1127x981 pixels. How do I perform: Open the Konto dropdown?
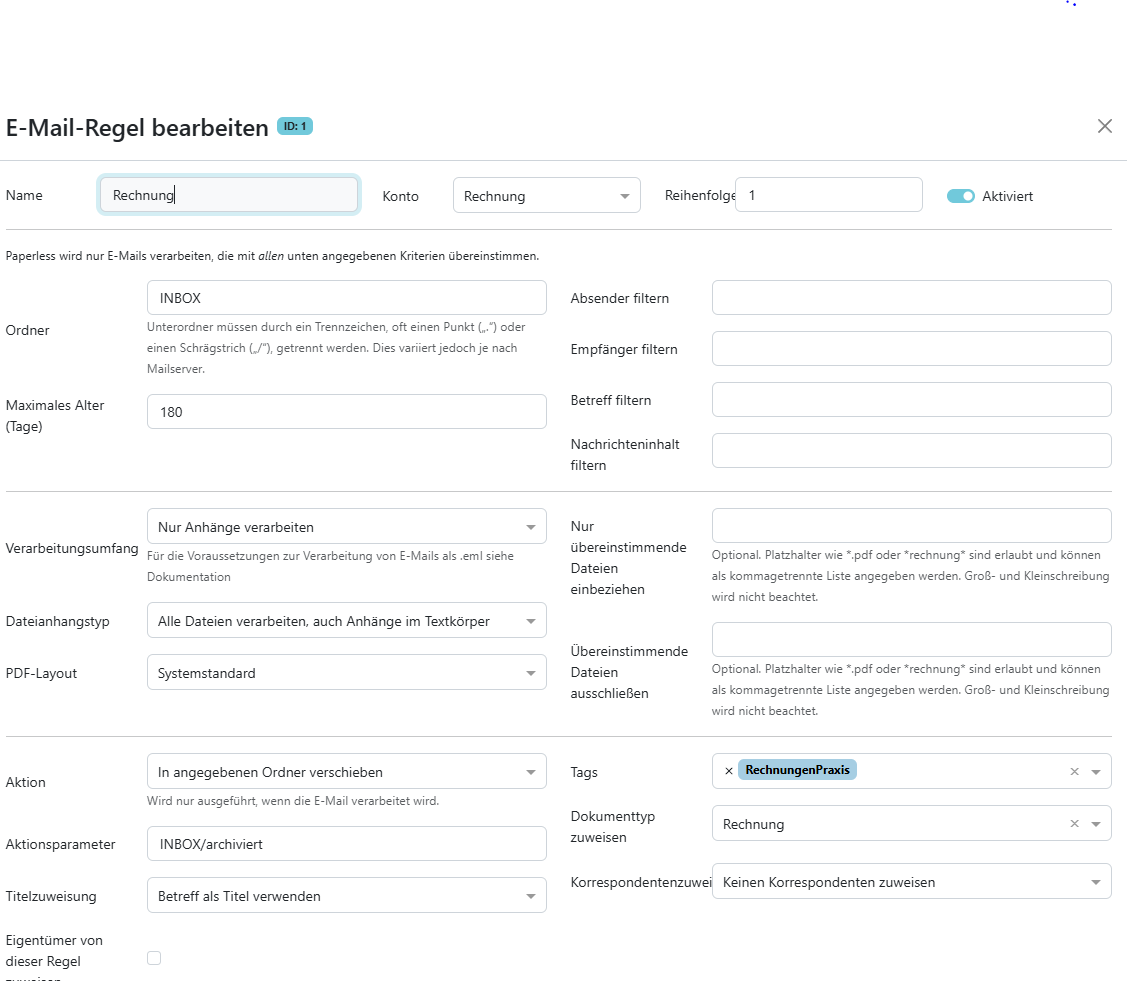click(x=546, y=196)
